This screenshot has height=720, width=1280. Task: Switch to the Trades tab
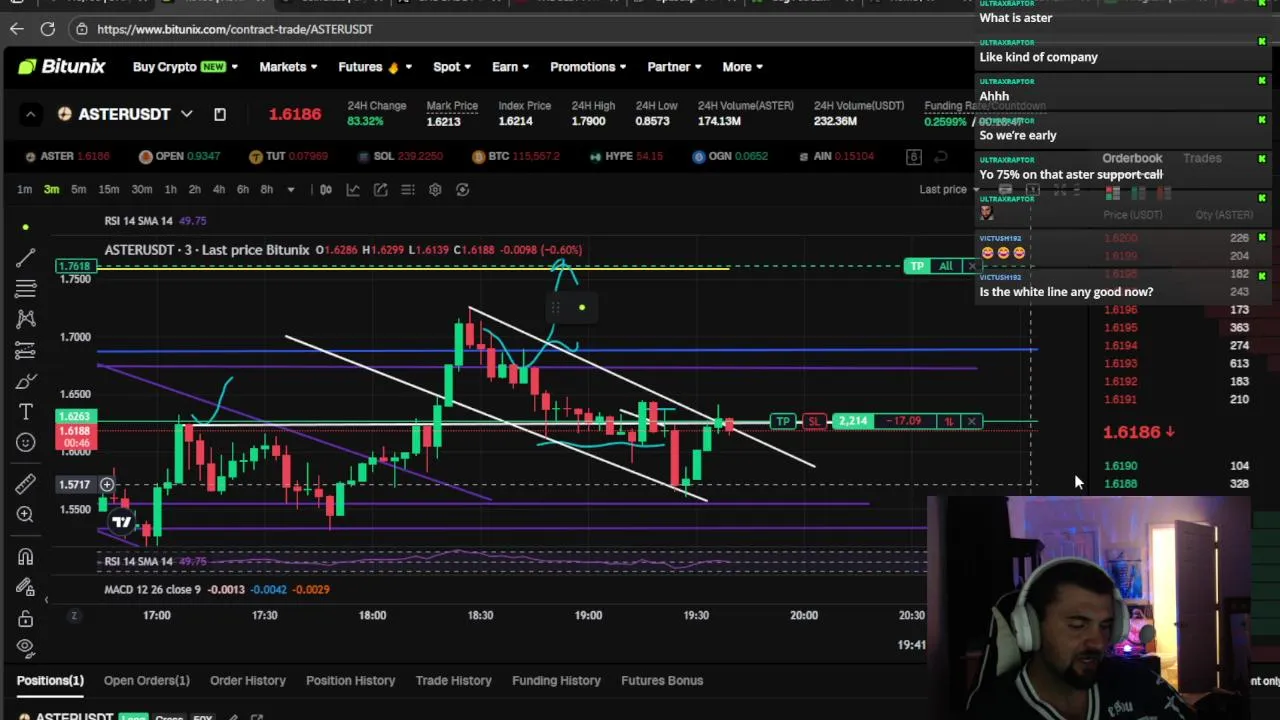tap(1202, 158)
